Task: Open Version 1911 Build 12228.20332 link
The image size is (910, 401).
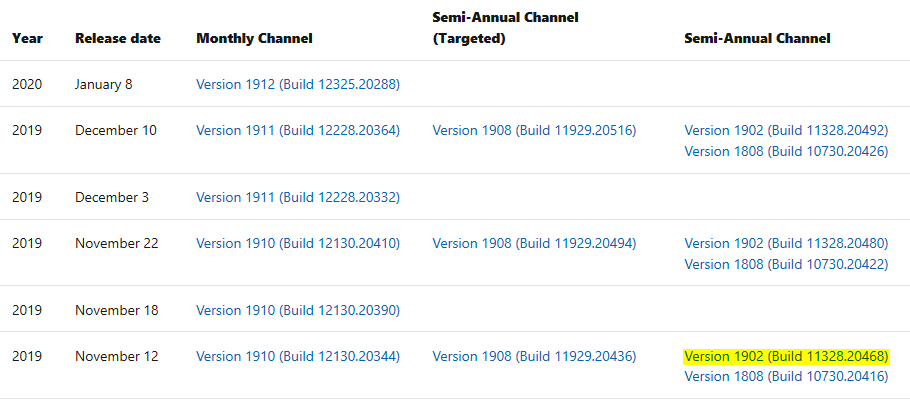Action: coord(298,197)
